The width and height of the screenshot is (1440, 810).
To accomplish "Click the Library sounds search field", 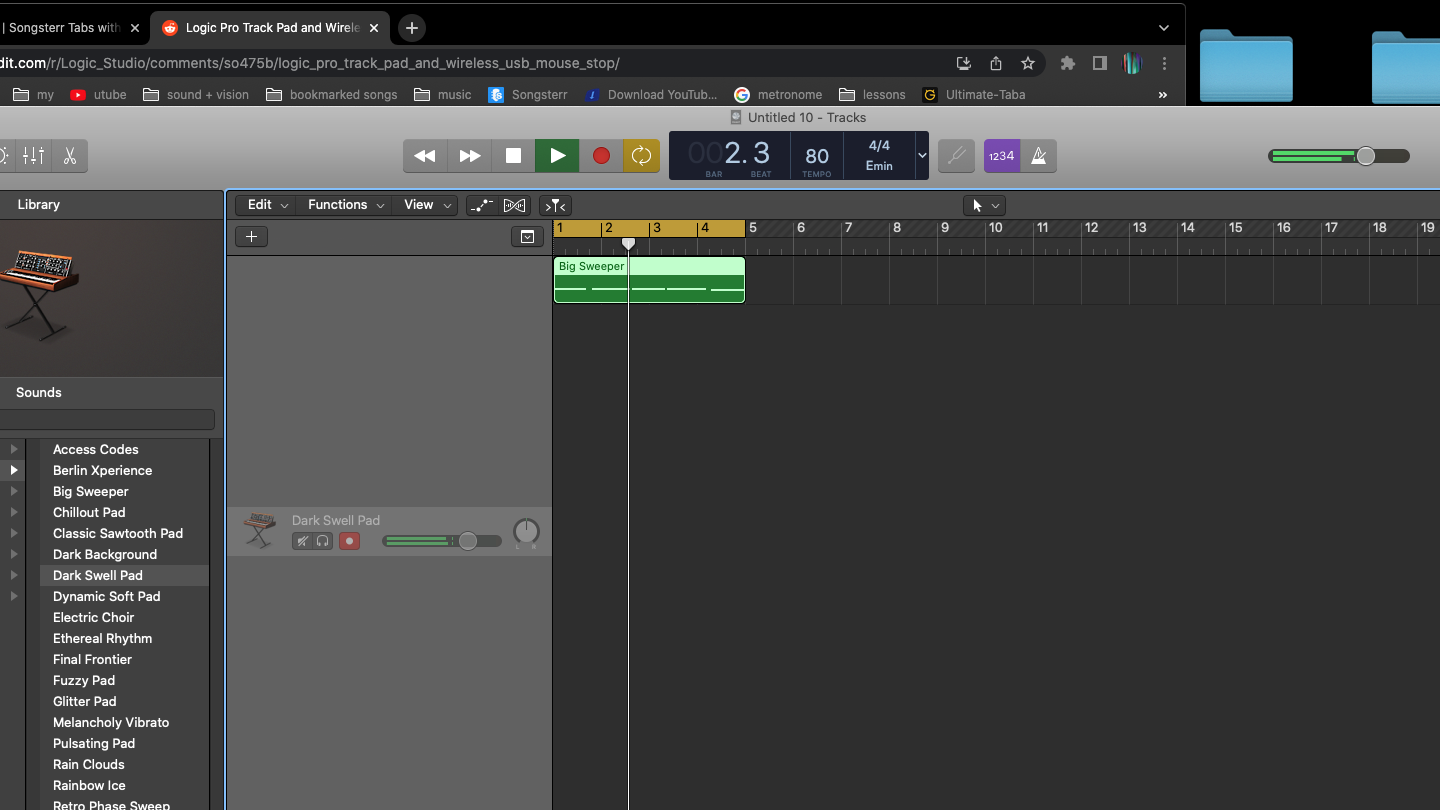I will [x=107, y=420].
